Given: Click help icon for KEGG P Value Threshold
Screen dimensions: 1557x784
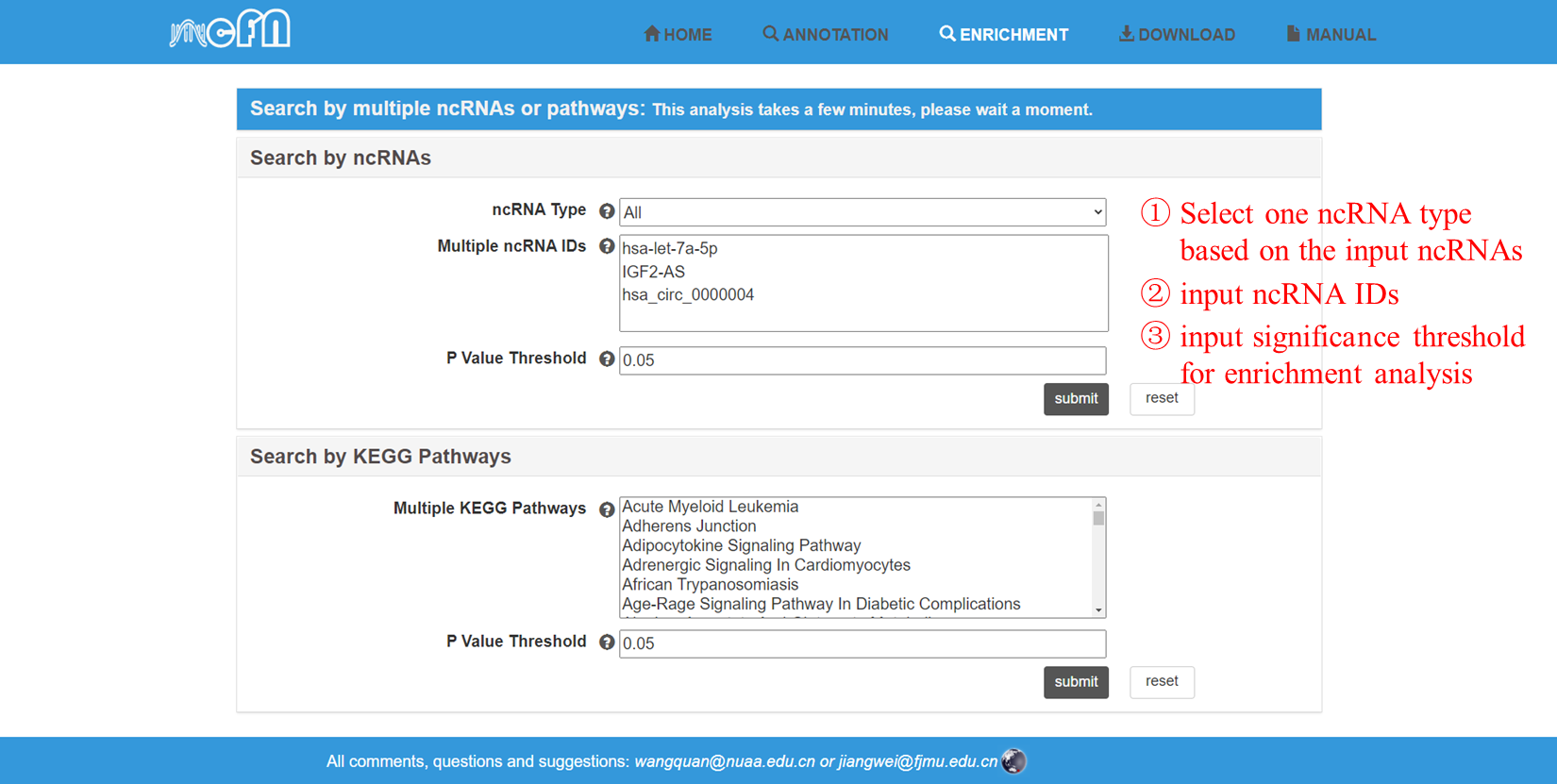Looking at the screenshot, I should (607, 642).
